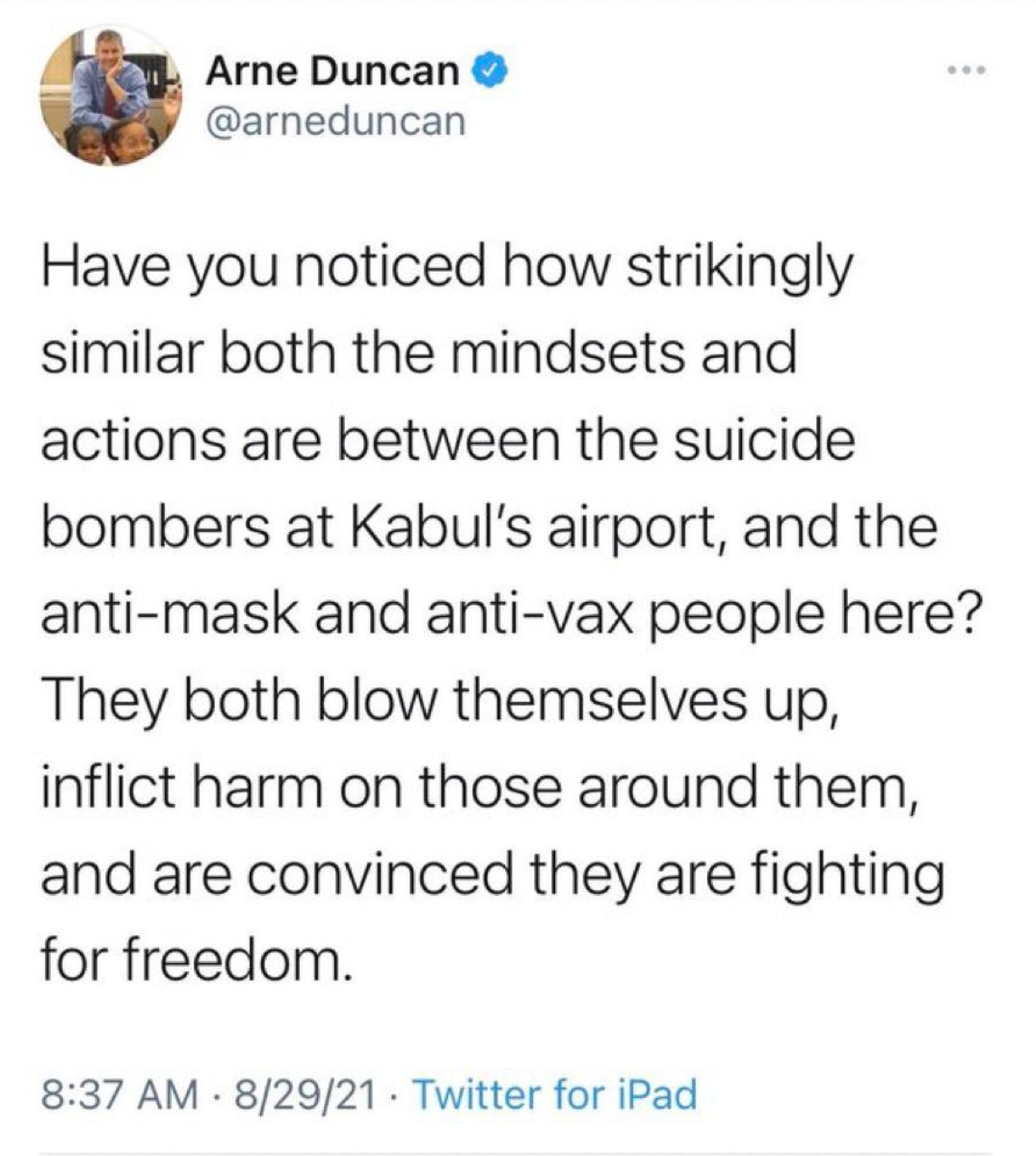
Task: Click the 8/29/21 date
Action: point(305,1093)
